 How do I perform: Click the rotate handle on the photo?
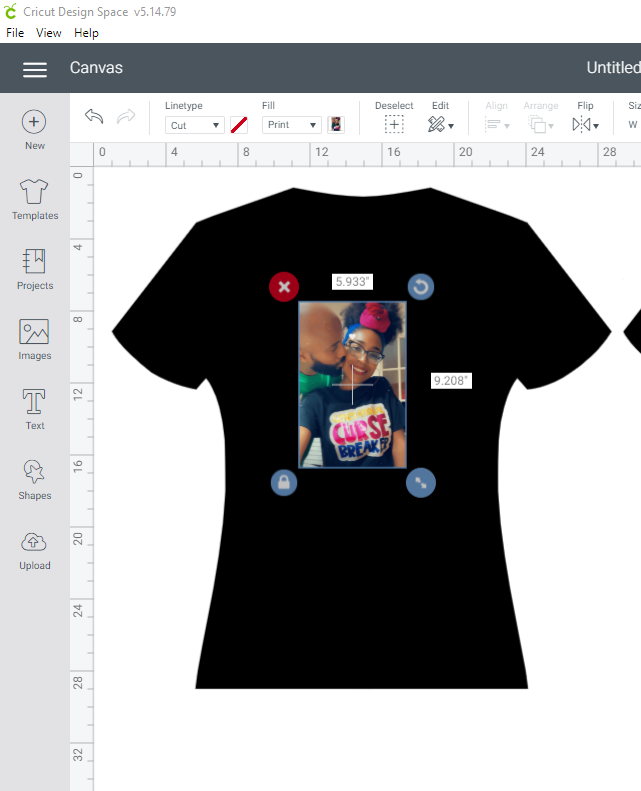pyautogui.click(x=421, y=288)
